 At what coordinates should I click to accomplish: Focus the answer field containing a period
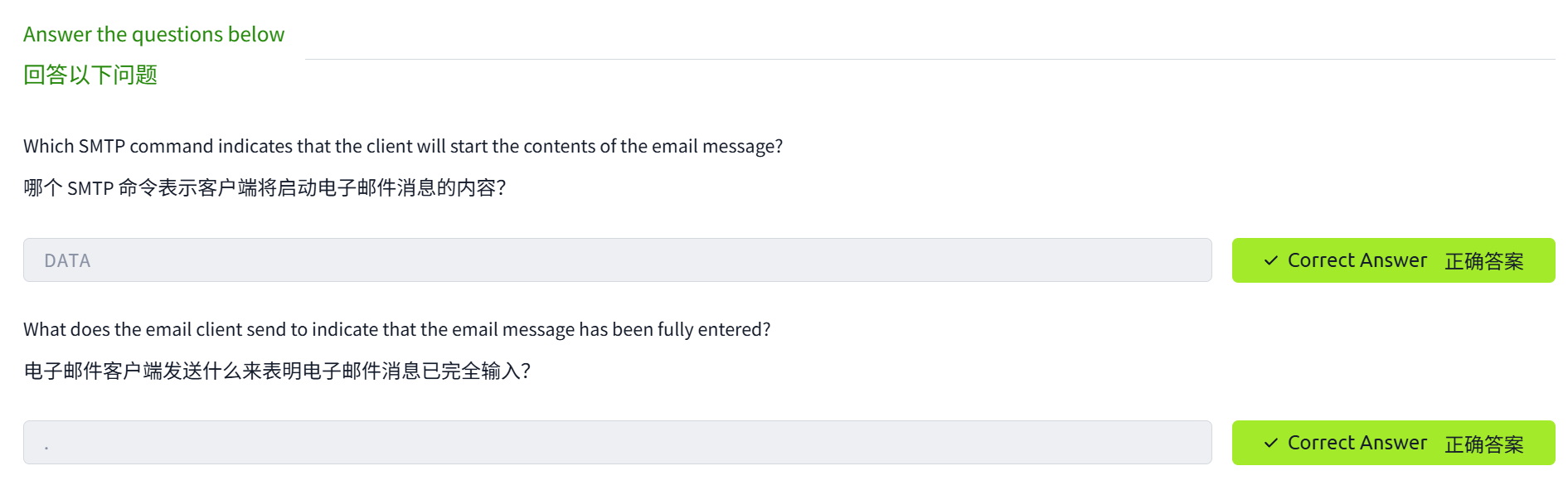[x=617, y=443]
